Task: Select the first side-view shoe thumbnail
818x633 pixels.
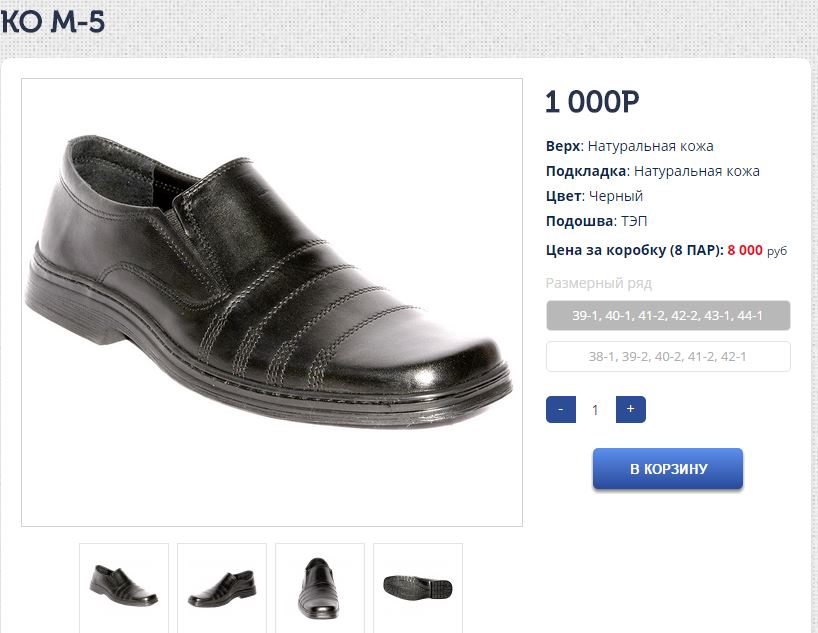Action: pos(124,586)
